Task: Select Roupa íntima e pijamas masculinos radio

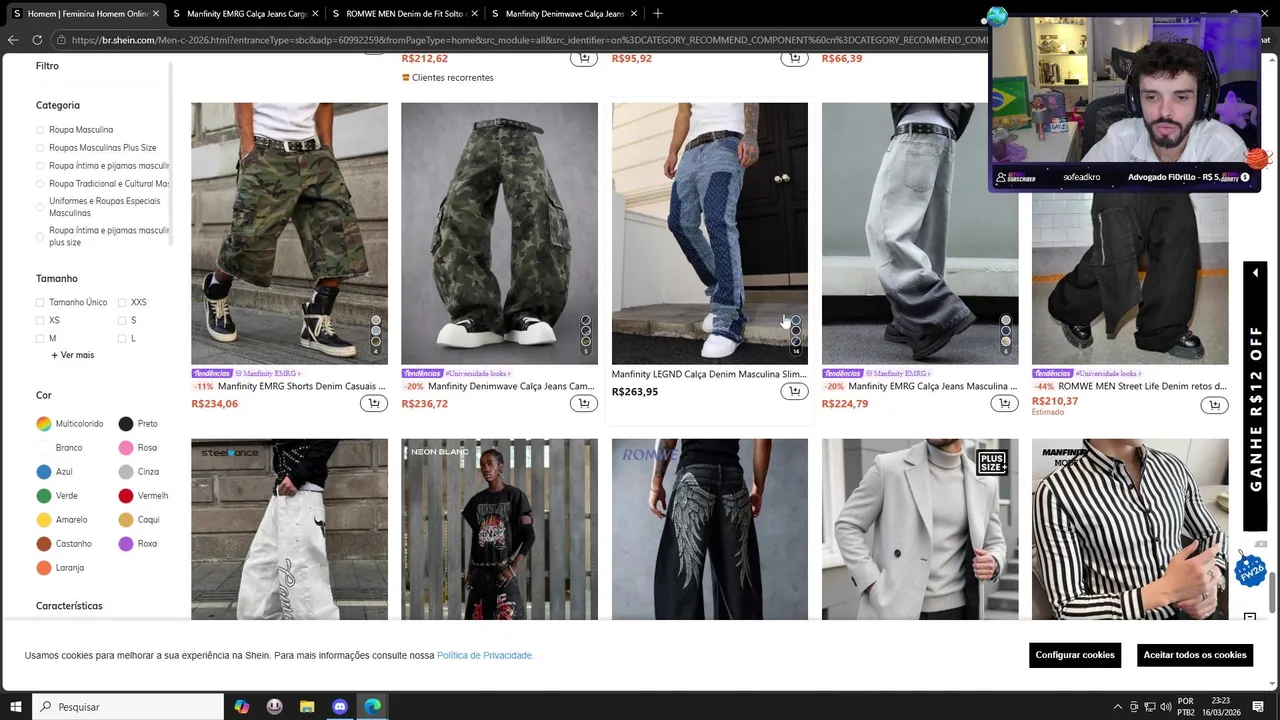Action: [x=40, y=166]
